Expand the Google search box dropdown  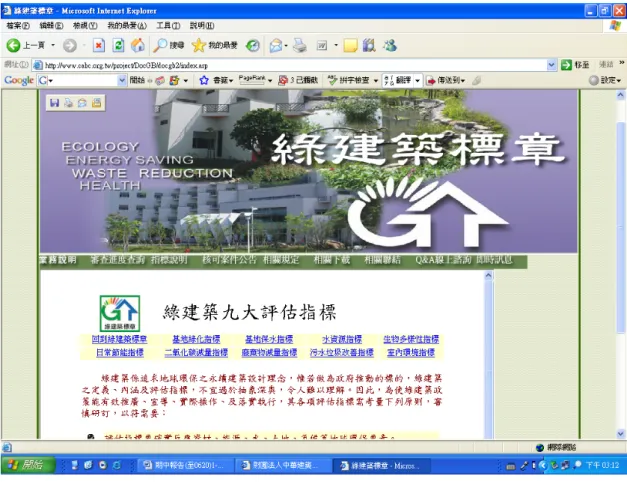(122, 80)
